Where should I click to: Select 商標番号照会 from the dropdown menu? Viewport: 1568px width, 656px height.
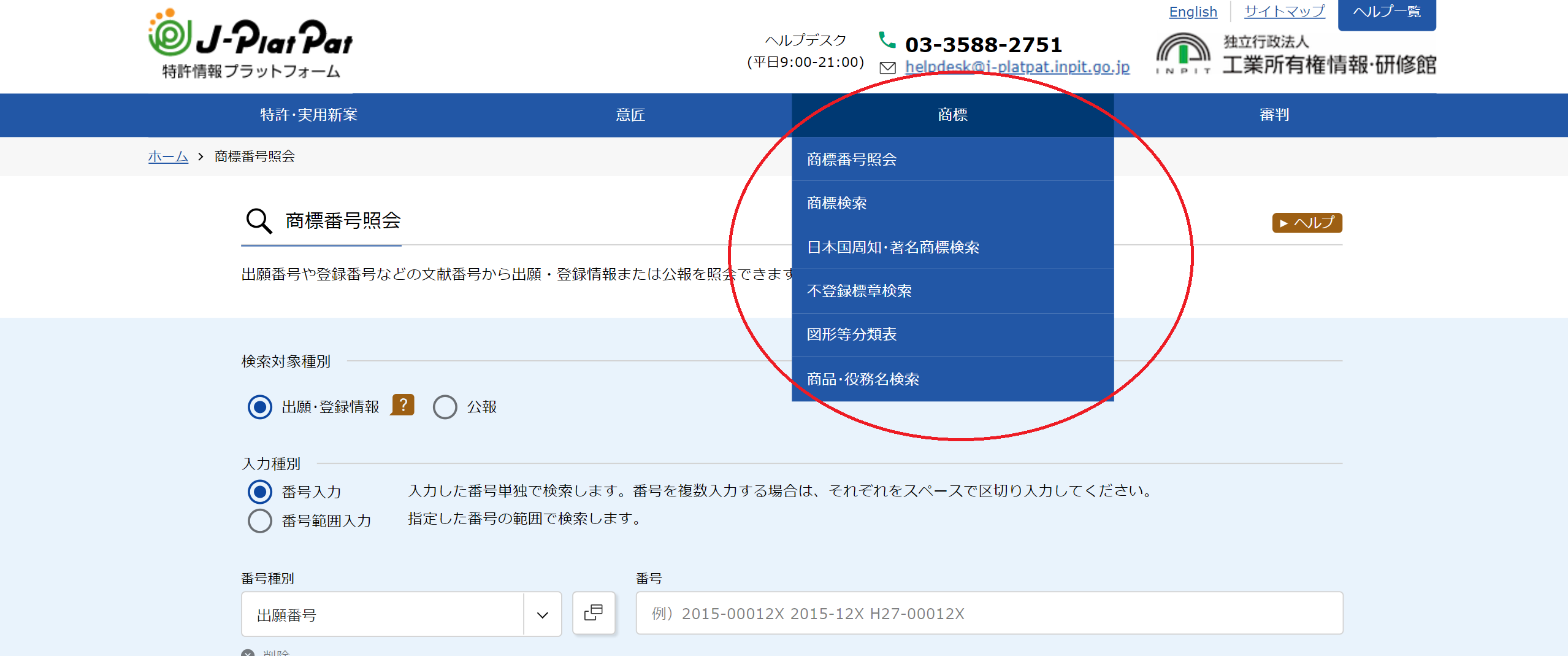953,159
